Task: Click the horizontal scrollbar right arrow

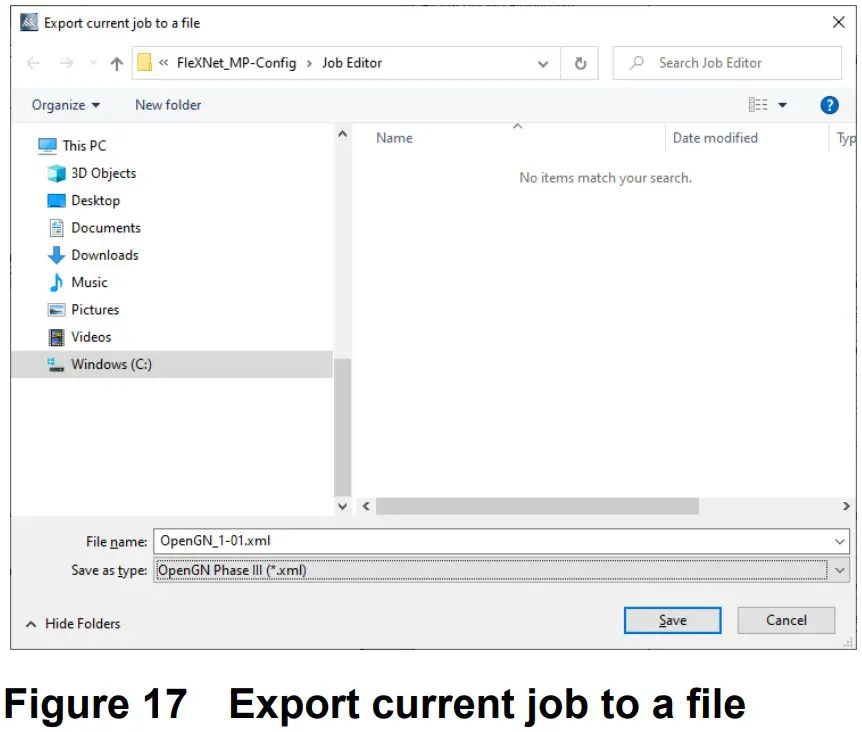Action: pyautogui.click(x=846, y=506)
